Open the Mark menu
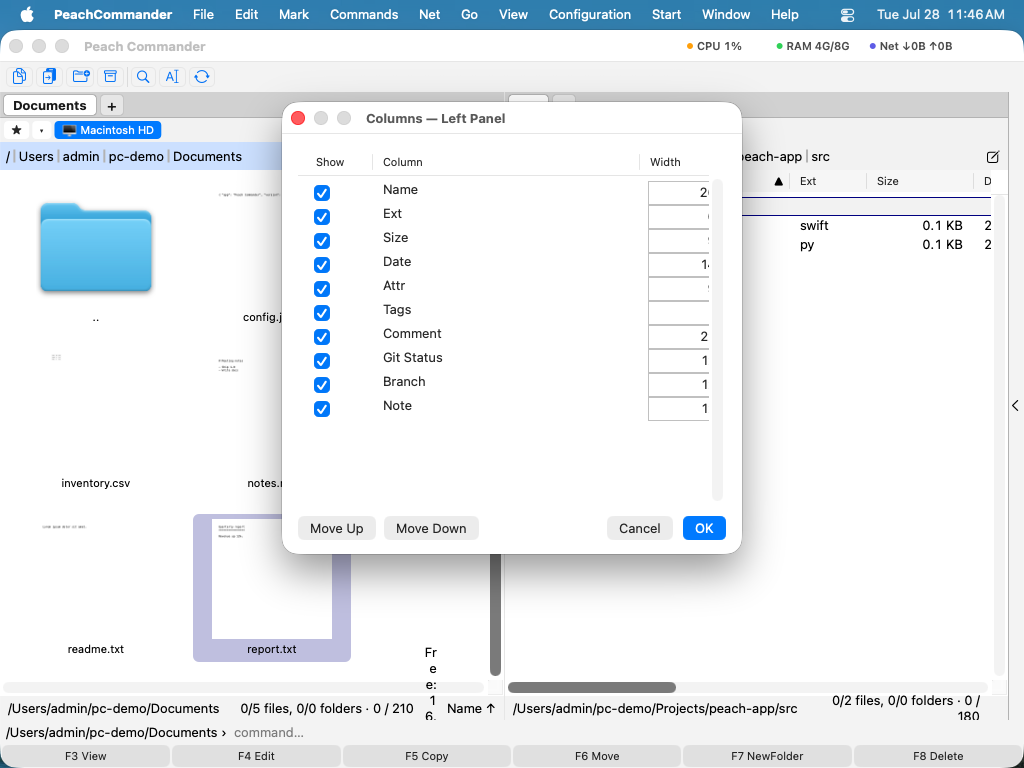1024x768 pixels. coord(294,14)
